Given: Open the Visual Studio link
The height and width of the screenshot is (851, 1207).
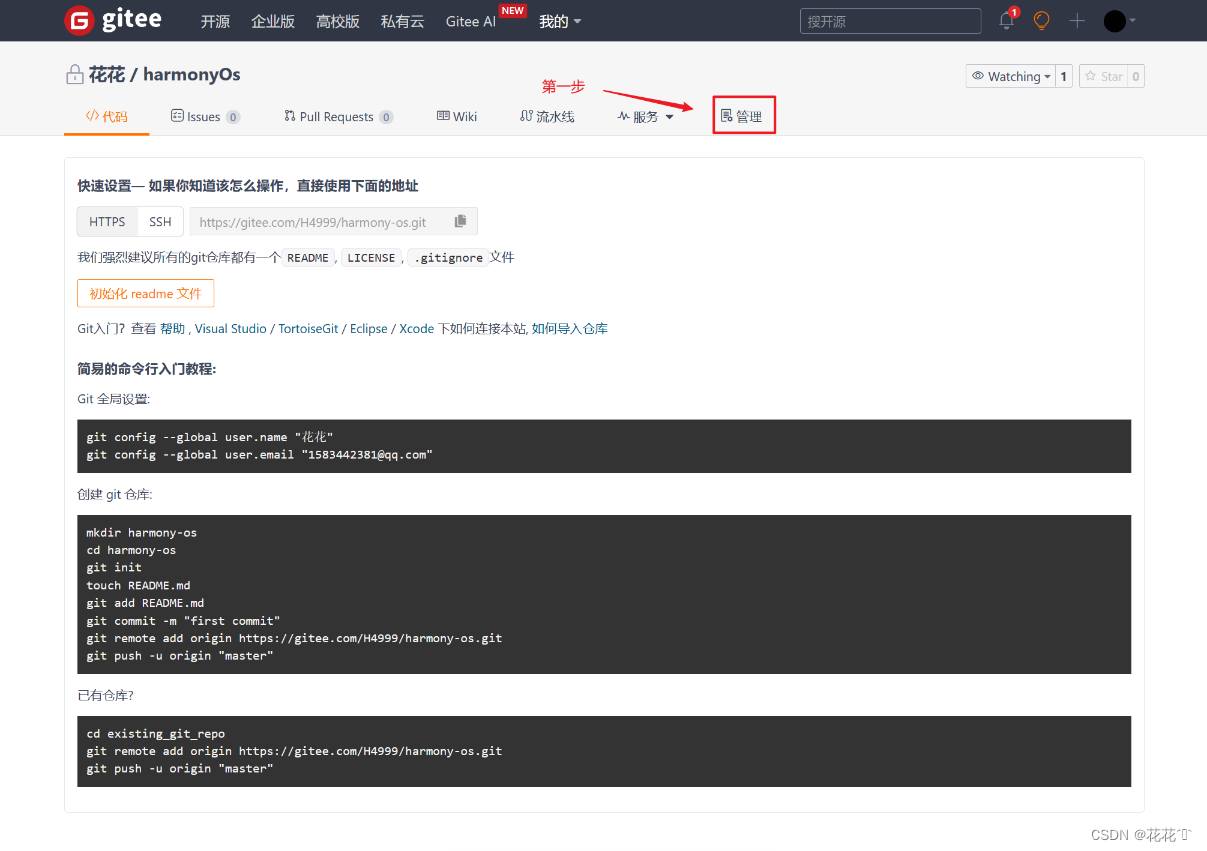Looking at the screenshot, I should point(231,328).
